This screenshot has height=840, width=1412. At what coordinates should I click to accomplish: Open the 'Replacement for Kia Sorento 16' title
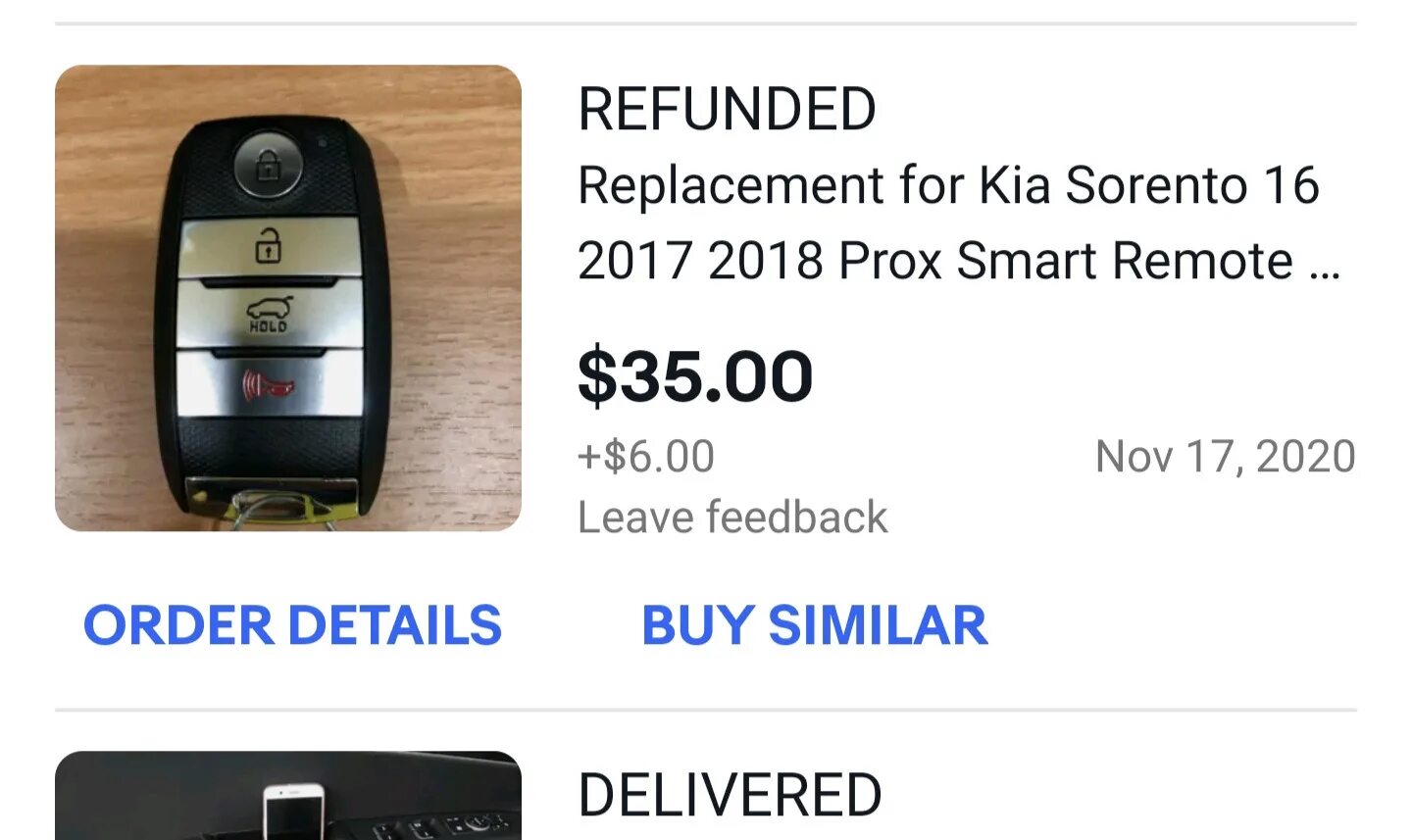pyautogui.click(x=948, y=185)
